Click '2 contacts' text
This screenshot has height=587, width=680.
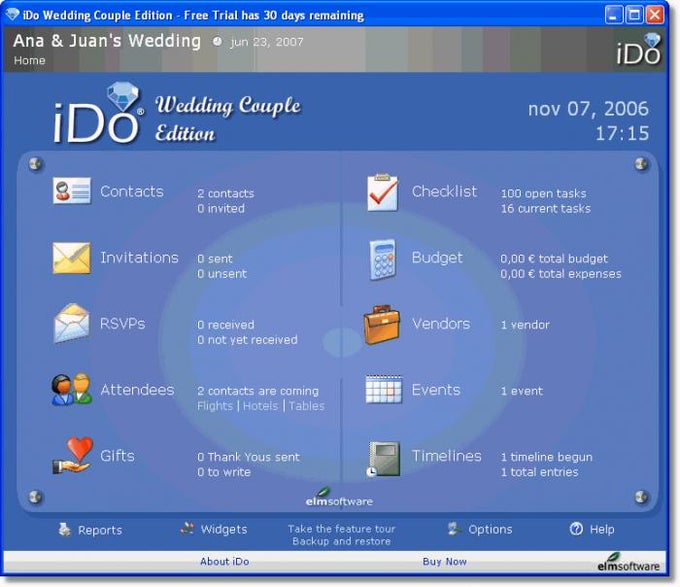point(226,193)
